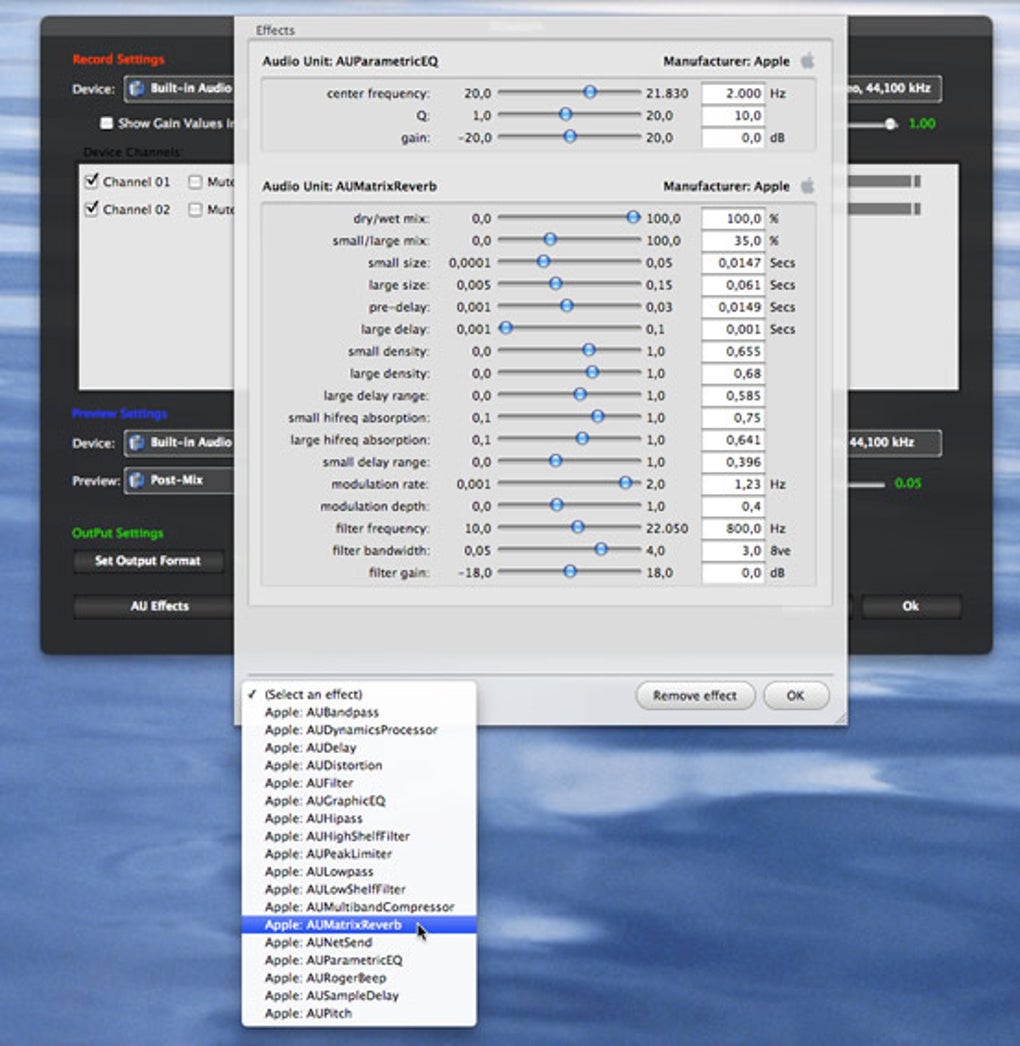The width and height of the screenshot is (1020, 1046).
Task: Select Apple: AUPitch effect
Action: [359, 1013]
